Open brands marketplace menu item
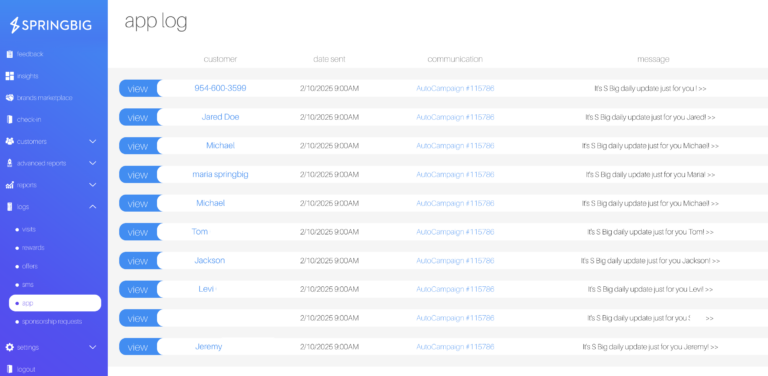 [45, 98]
